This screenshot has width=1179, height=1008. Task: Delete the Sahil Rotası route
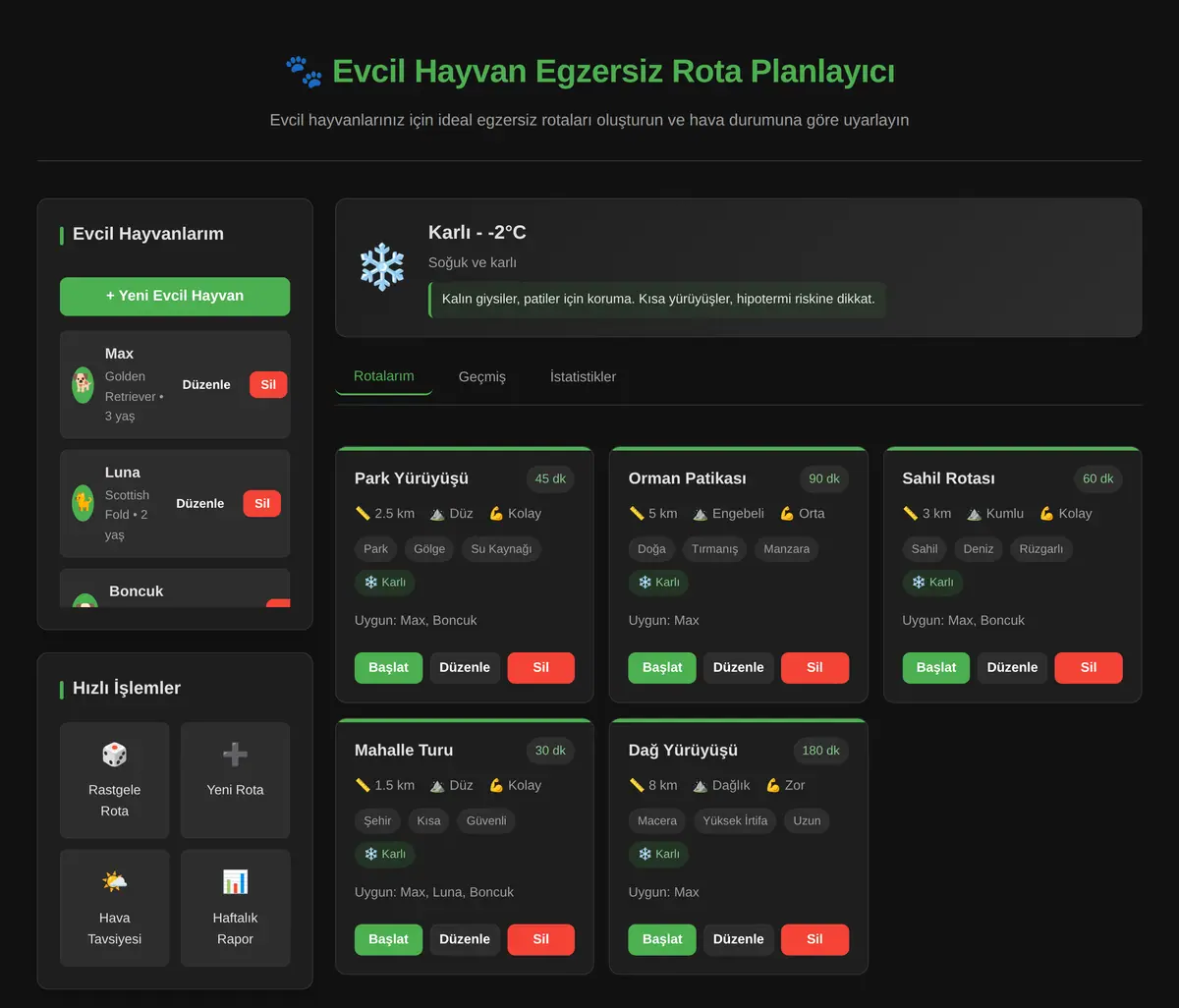1089,667
